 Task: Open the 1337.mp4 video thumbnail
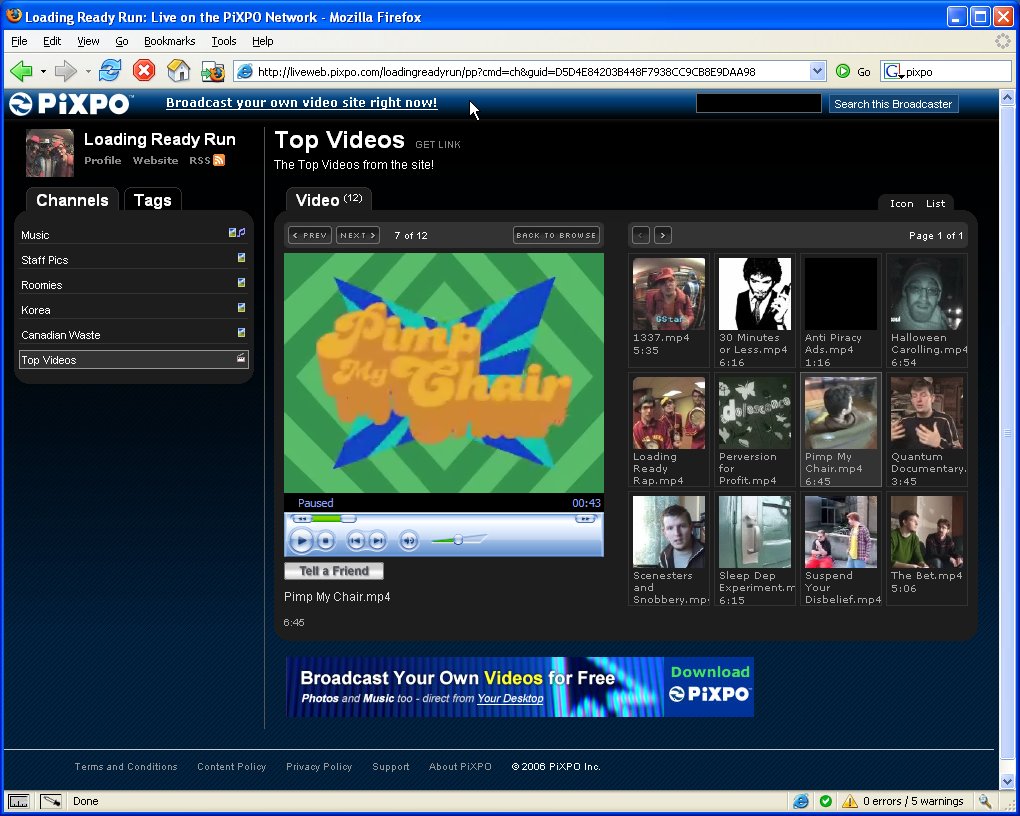coord(669,293)
